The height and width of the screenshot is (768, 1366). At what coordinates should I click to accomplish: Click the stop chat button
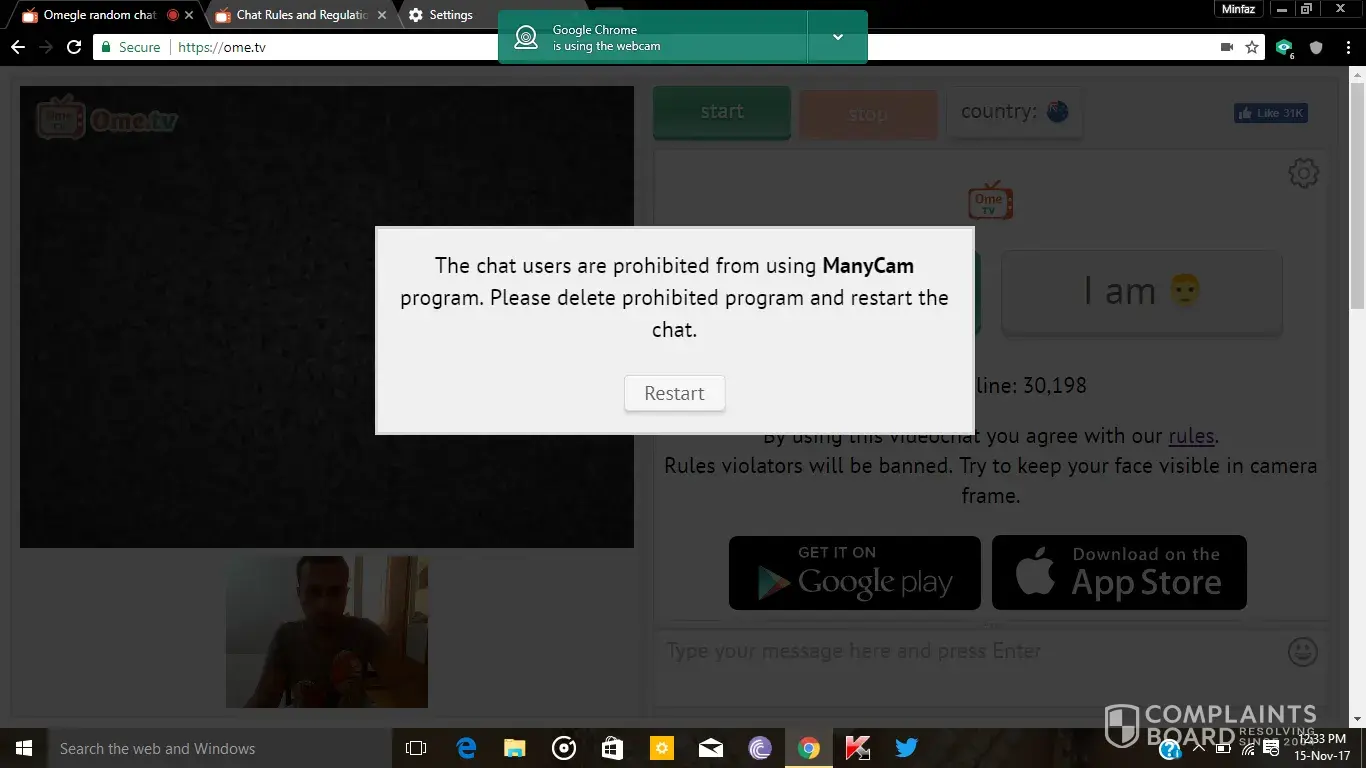pyautogui.click(x=868, y=114)
